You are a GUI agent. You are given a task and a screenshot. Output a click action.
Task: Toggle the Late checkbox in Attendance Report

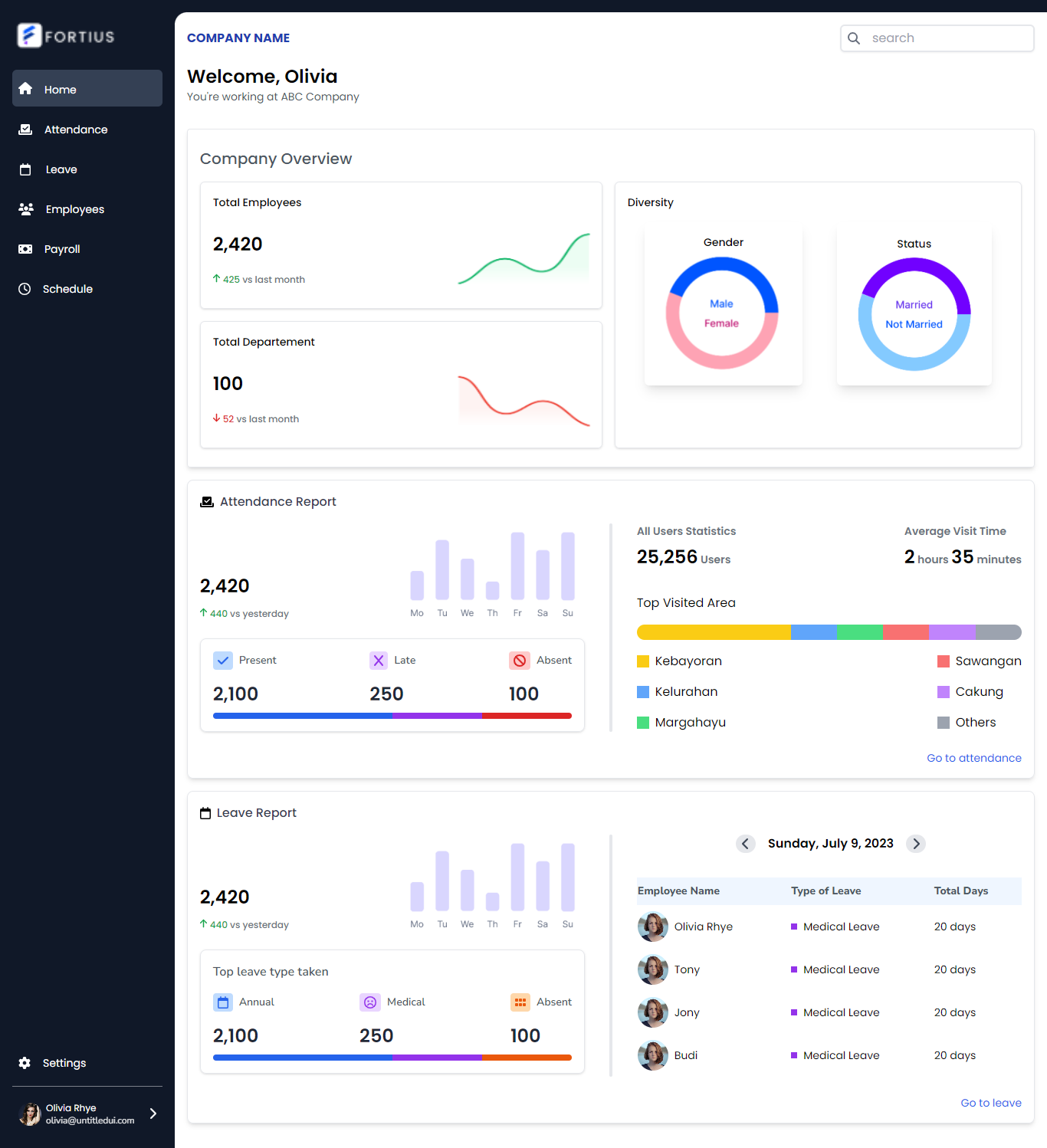(x=379, y=660)
